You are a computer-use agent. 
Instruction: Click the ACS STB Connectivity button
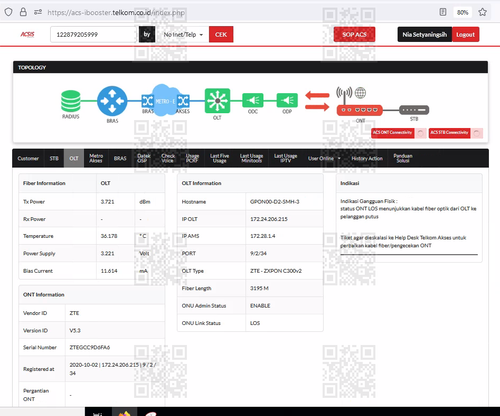pos(449,133)
